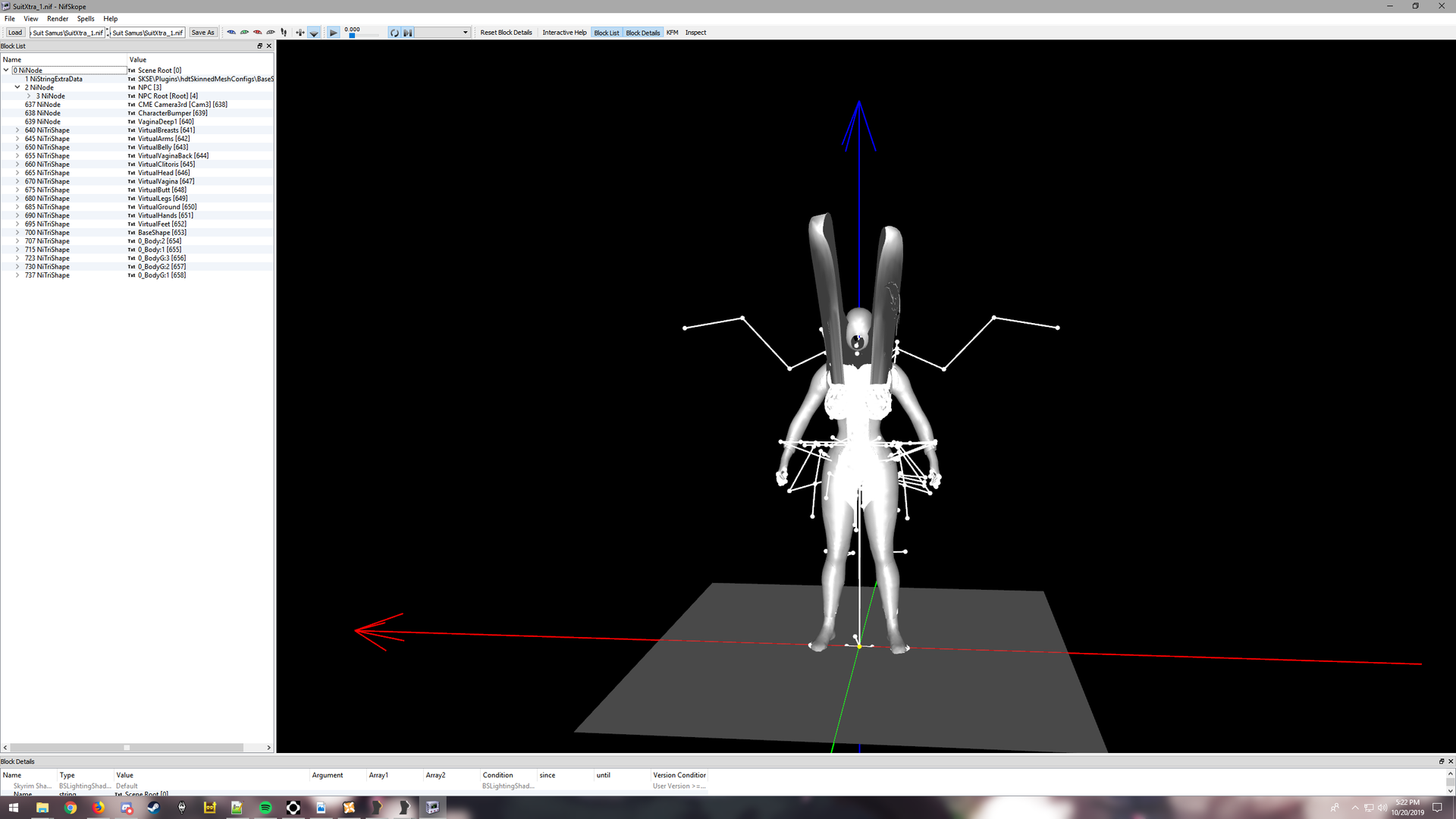The width and height of the screenshot is (1456, 819).
Task: Open the Help menu
Action: point(111,19)
